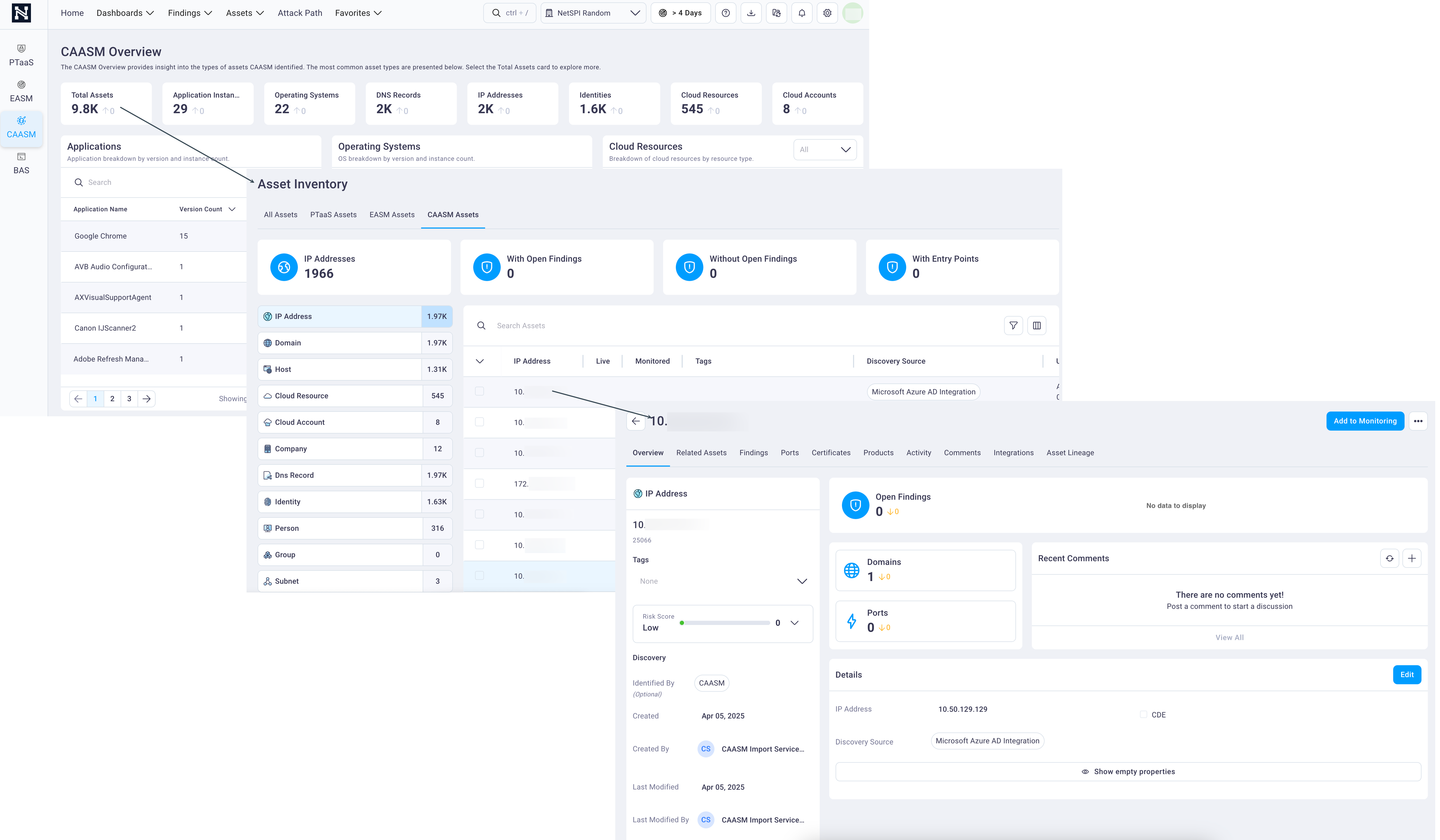Tick checkbox for Microsoft Azure AD Integration row
The image size is (1440, 840).
[x=480, y=391]
